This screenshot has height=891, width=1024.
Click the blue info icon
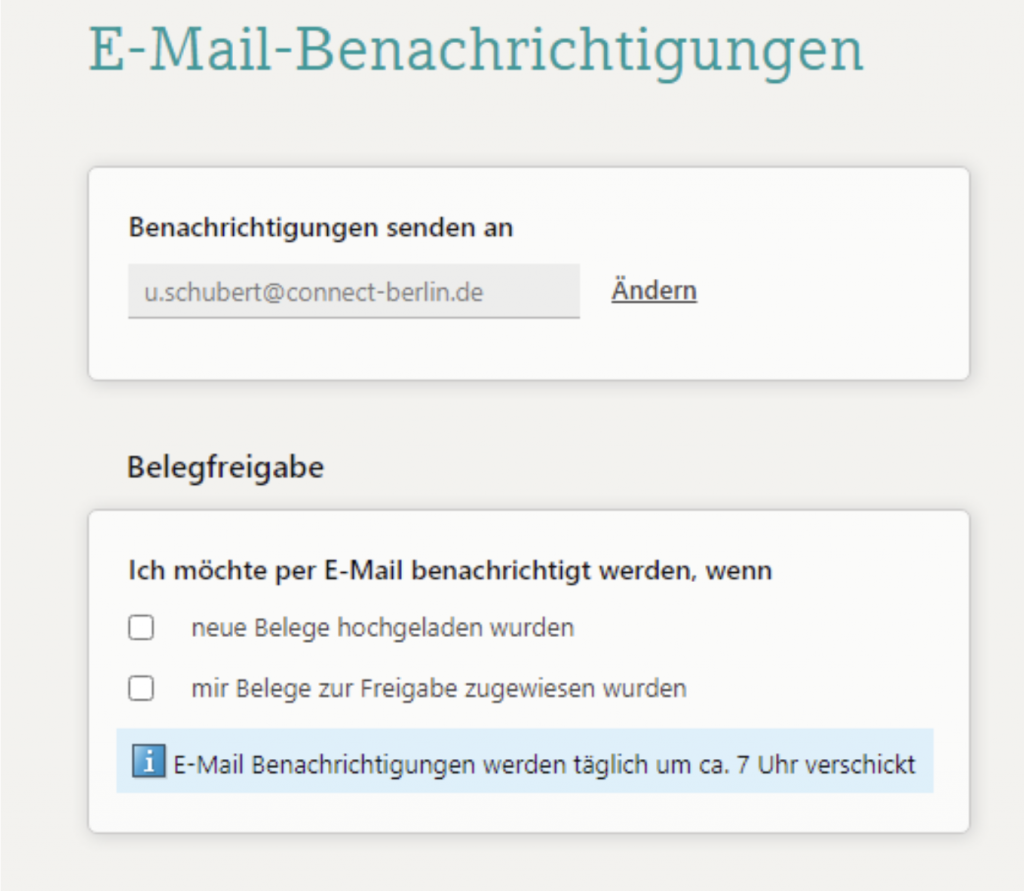pyautogui.click(x=149, y=763)
